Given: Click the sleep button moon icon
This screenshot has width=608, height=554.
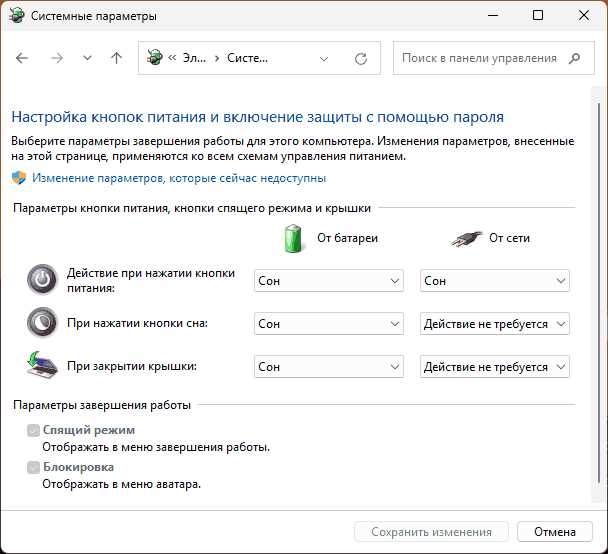Looking at the screenshot, I should pyautogui.click(x=42, y=322).
